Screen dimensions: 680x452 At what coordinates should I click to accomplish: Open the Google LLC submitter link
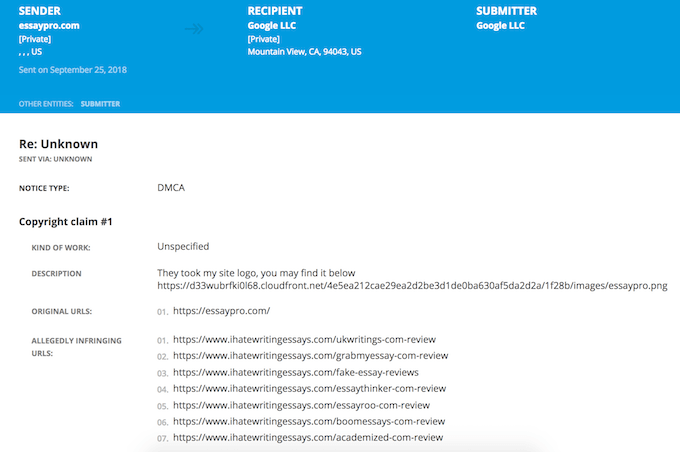click(x=500, y=26)
